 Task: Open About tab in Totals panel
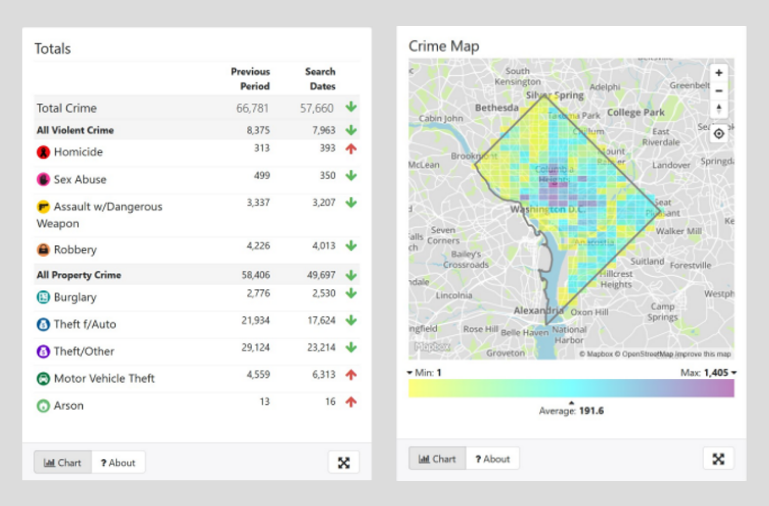(x=118, y=462)
